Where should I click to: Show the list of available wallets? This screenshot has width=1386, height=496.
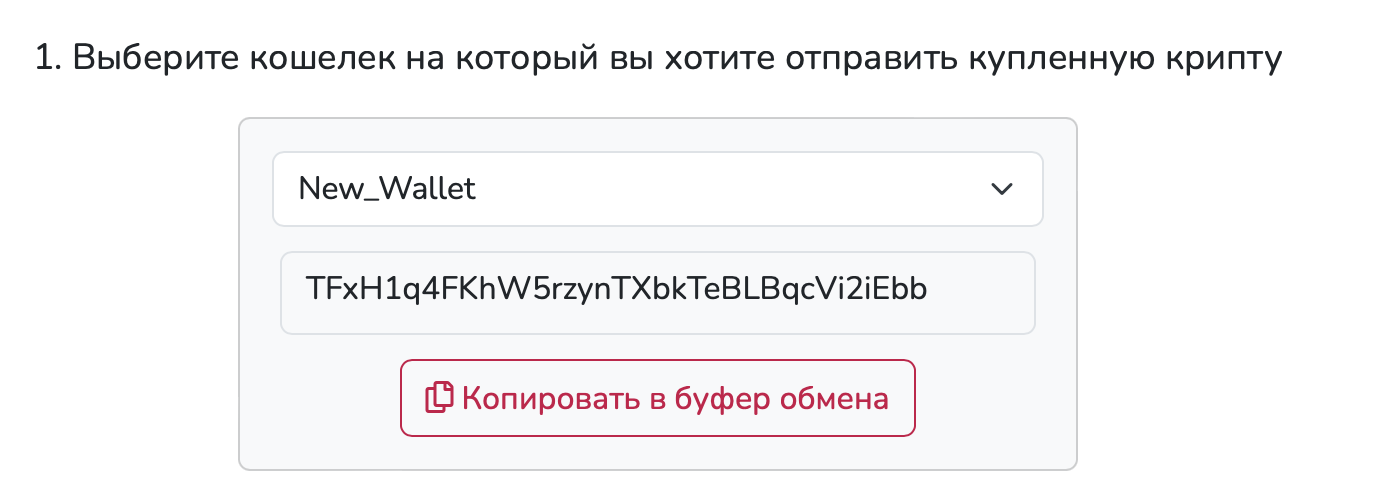(657, 189)
